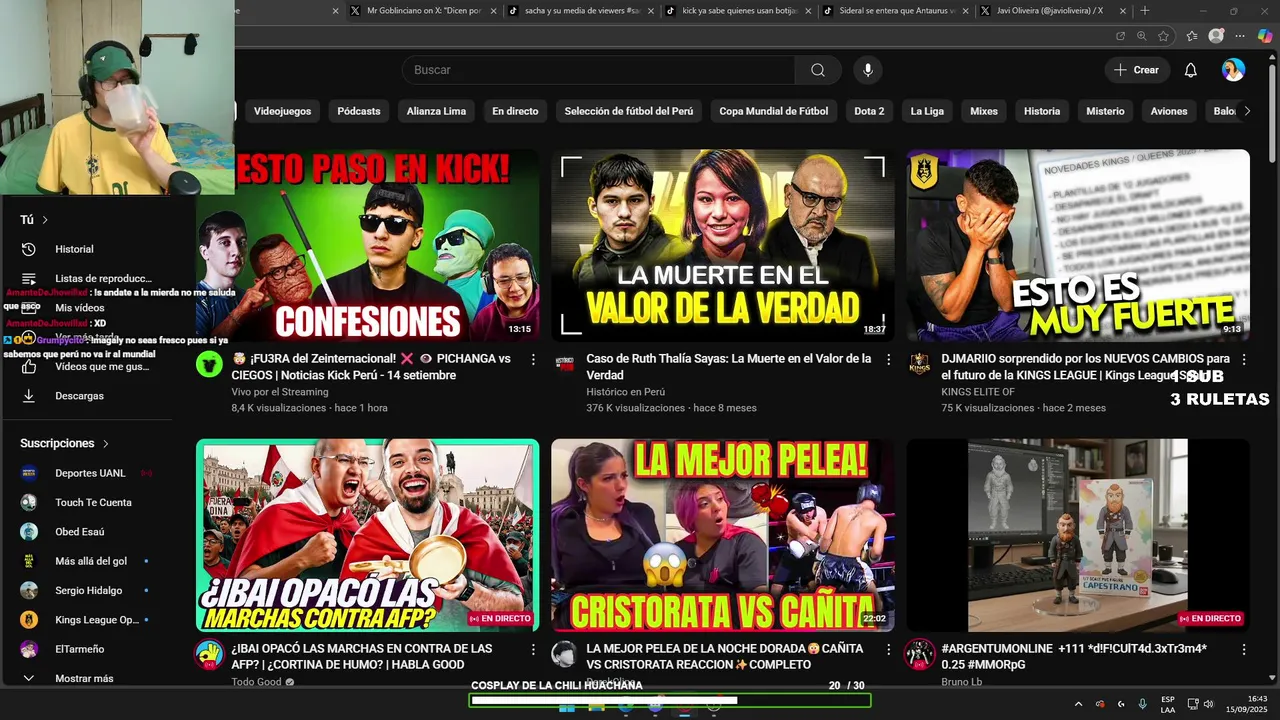1280x720 pixels.
Task: Open Obed Esaú subscription
Action: pos(79,532)
